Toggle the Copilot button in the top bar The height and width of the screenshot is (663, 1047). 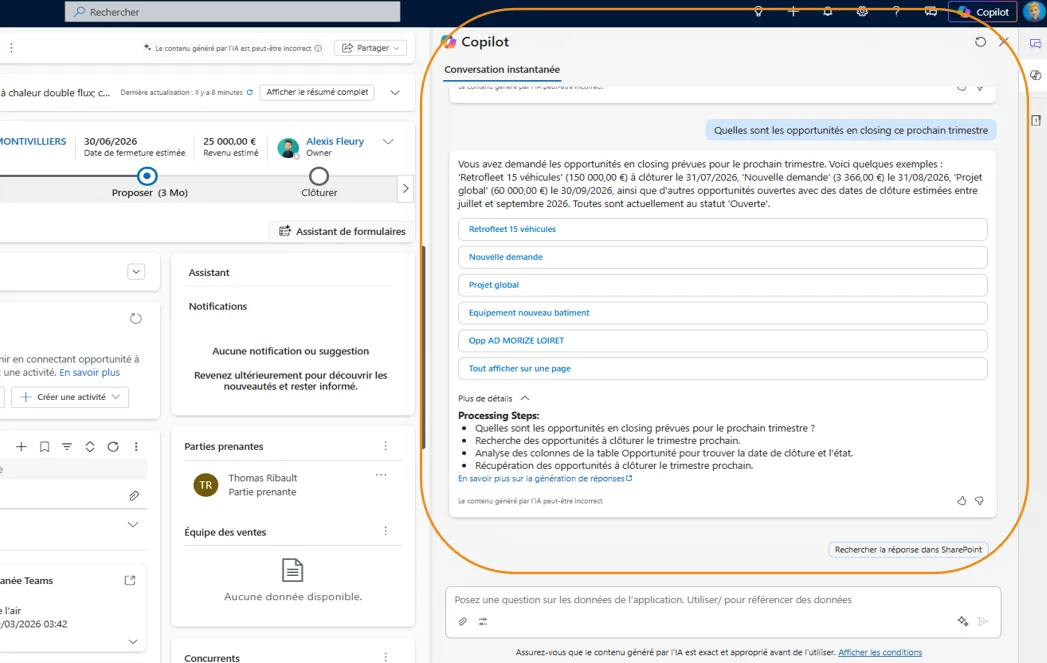(x=983, y=12)
